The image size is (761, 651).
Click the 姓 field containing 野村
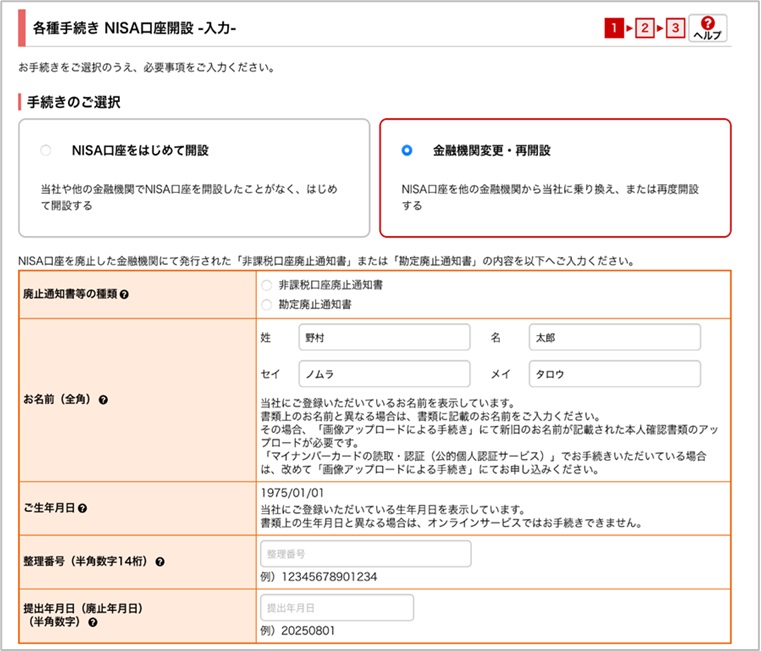(x=384, y=338)
